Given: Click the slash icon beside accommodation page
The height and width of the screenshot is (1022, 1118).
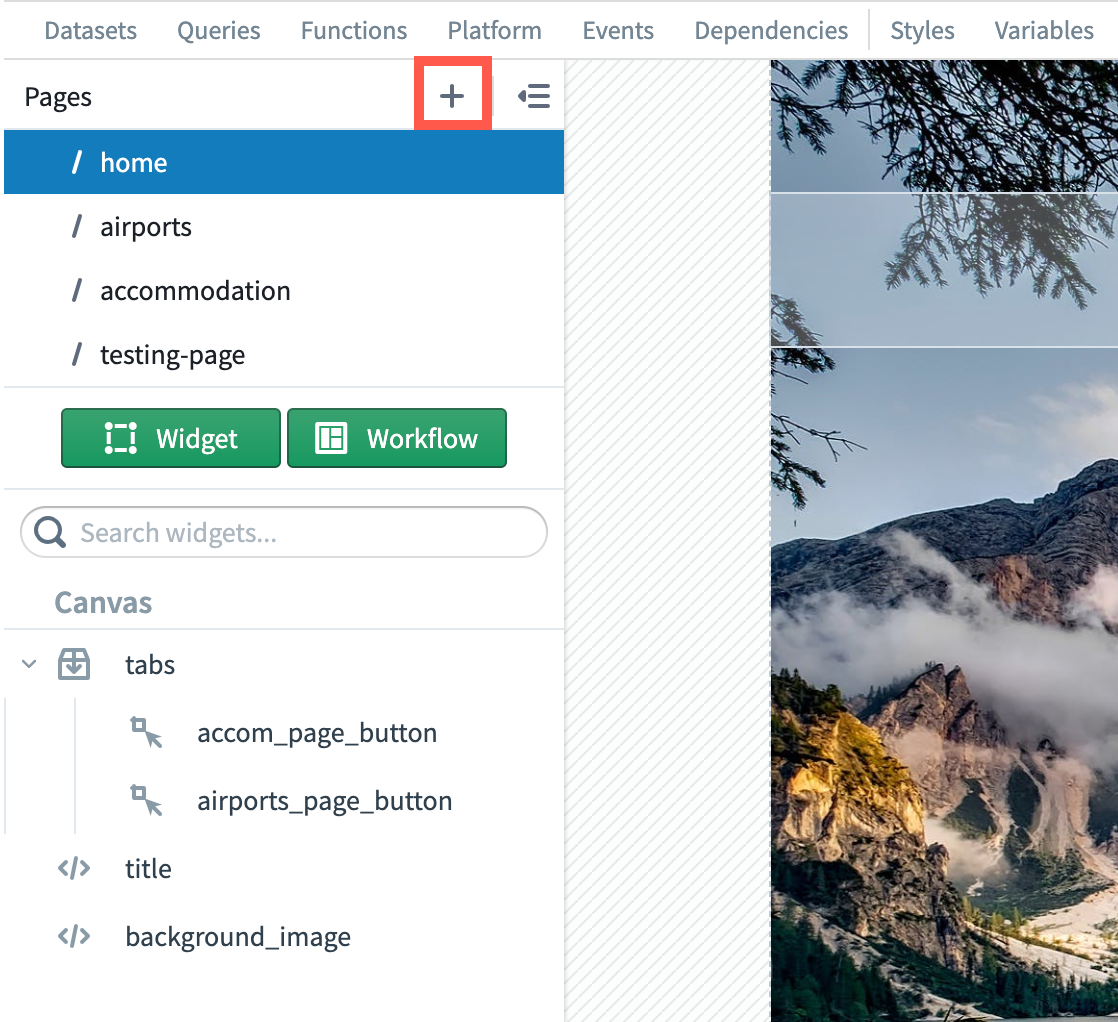Looking at the screenshot, I should [77, 290].
